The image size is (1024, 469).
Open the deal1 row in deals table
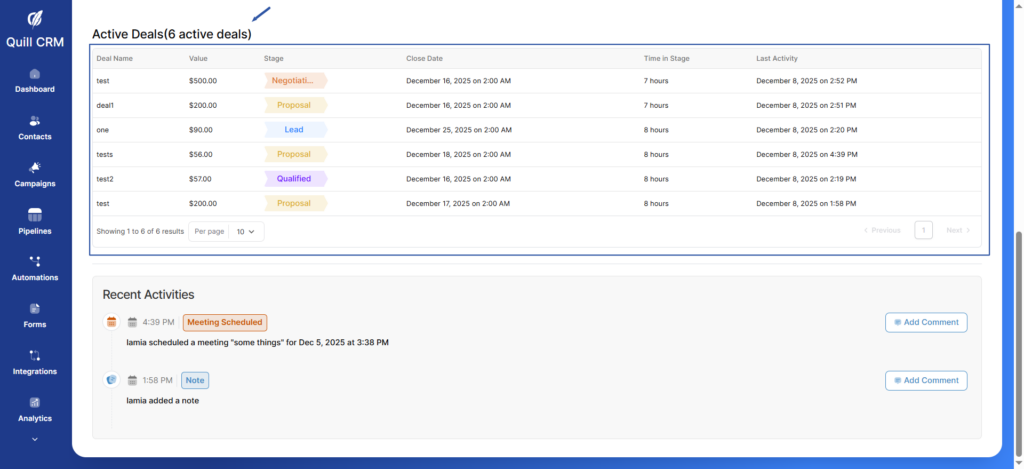(105, 105)
